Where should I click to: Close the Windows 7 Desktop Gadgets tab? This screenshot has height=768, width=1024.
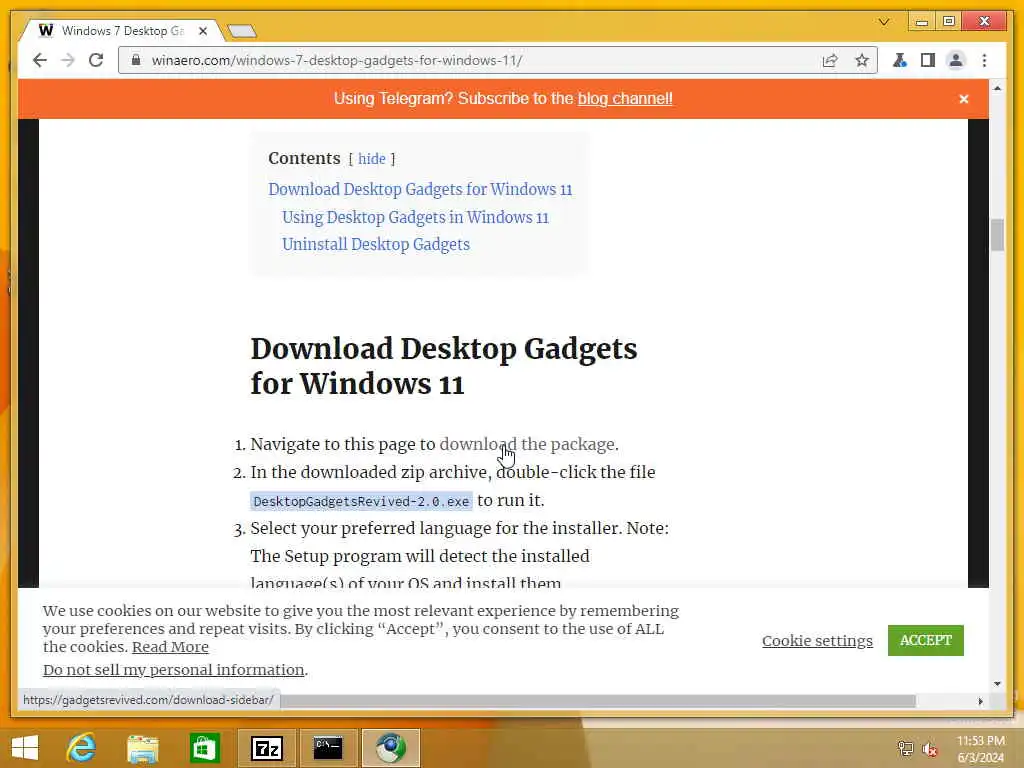[x=203, y=31]
